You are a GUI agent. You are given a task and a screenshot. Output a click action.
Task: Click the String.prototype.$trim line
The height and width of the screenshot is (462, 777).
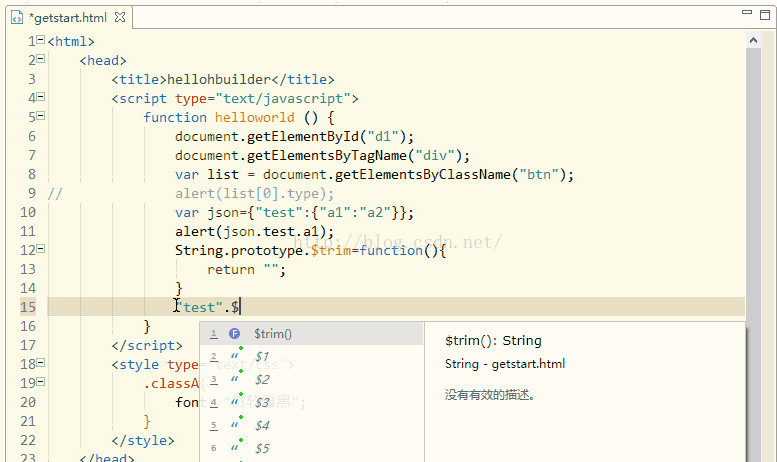[x=311, y=250]
